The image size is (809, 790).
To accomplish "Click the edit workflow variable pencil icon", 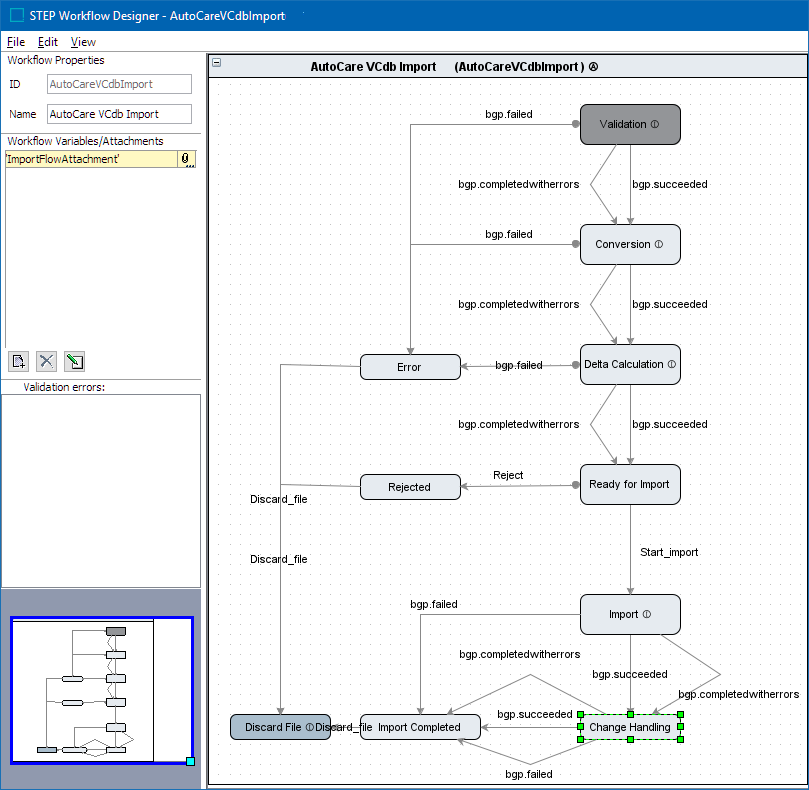I will click(x=74, y=361).
